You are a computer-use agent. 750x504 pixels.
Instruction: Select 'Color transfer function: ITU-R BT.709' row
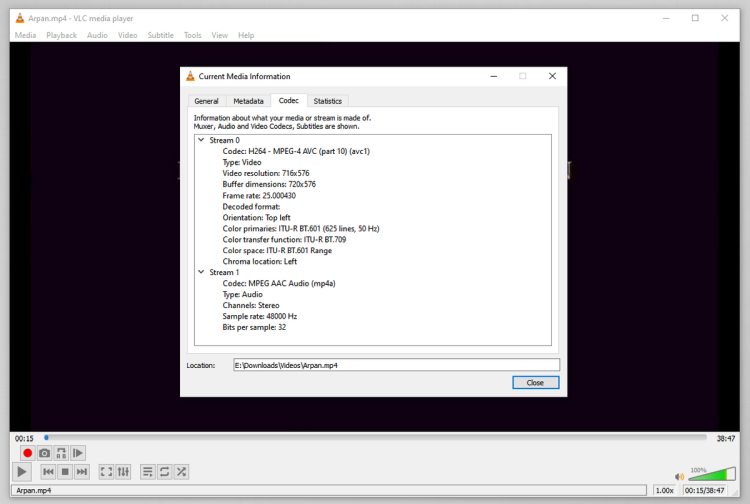(284, 239)
